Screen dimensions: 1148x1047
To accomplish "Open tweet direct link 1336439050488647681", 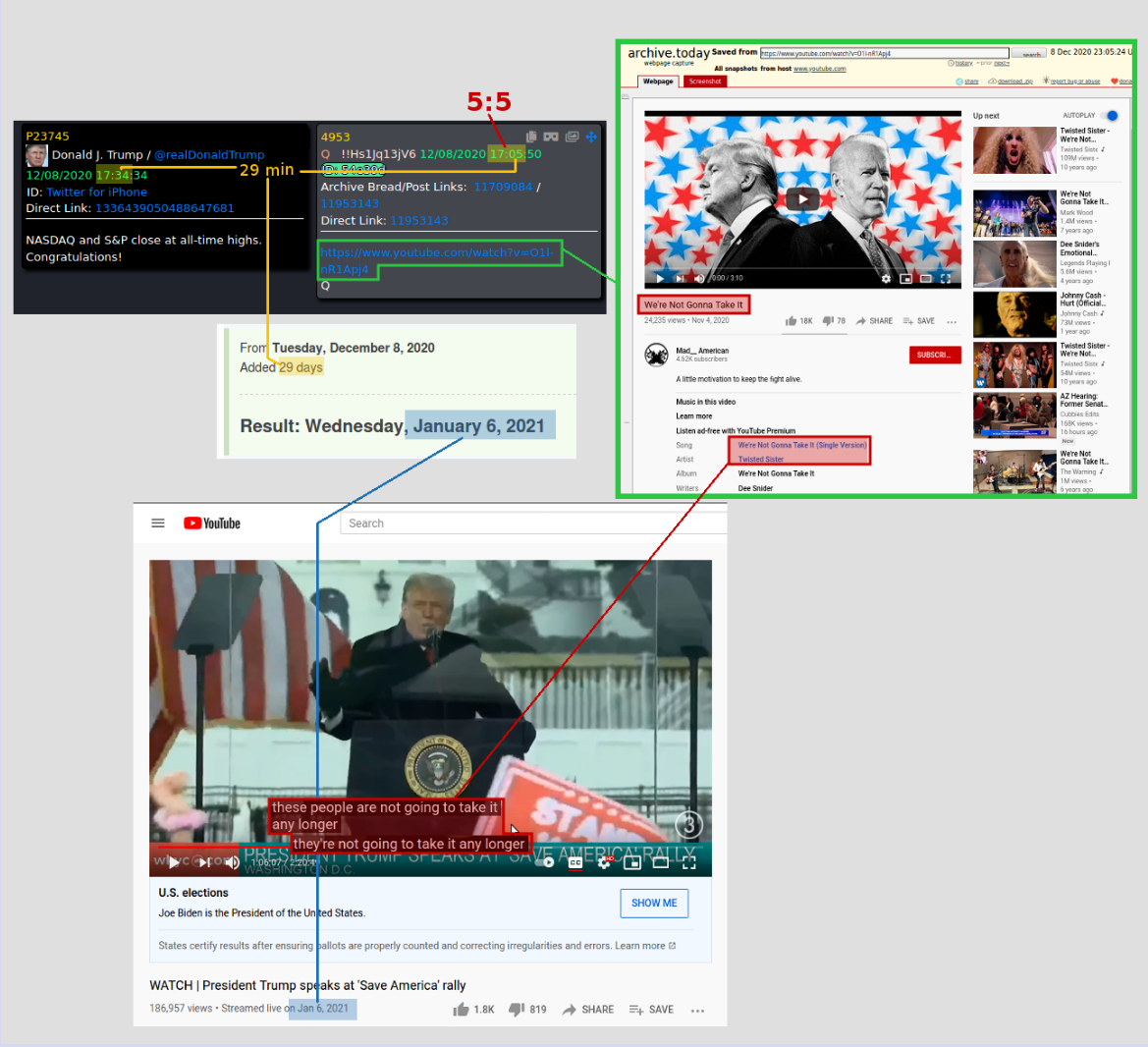I will (165, 208).
